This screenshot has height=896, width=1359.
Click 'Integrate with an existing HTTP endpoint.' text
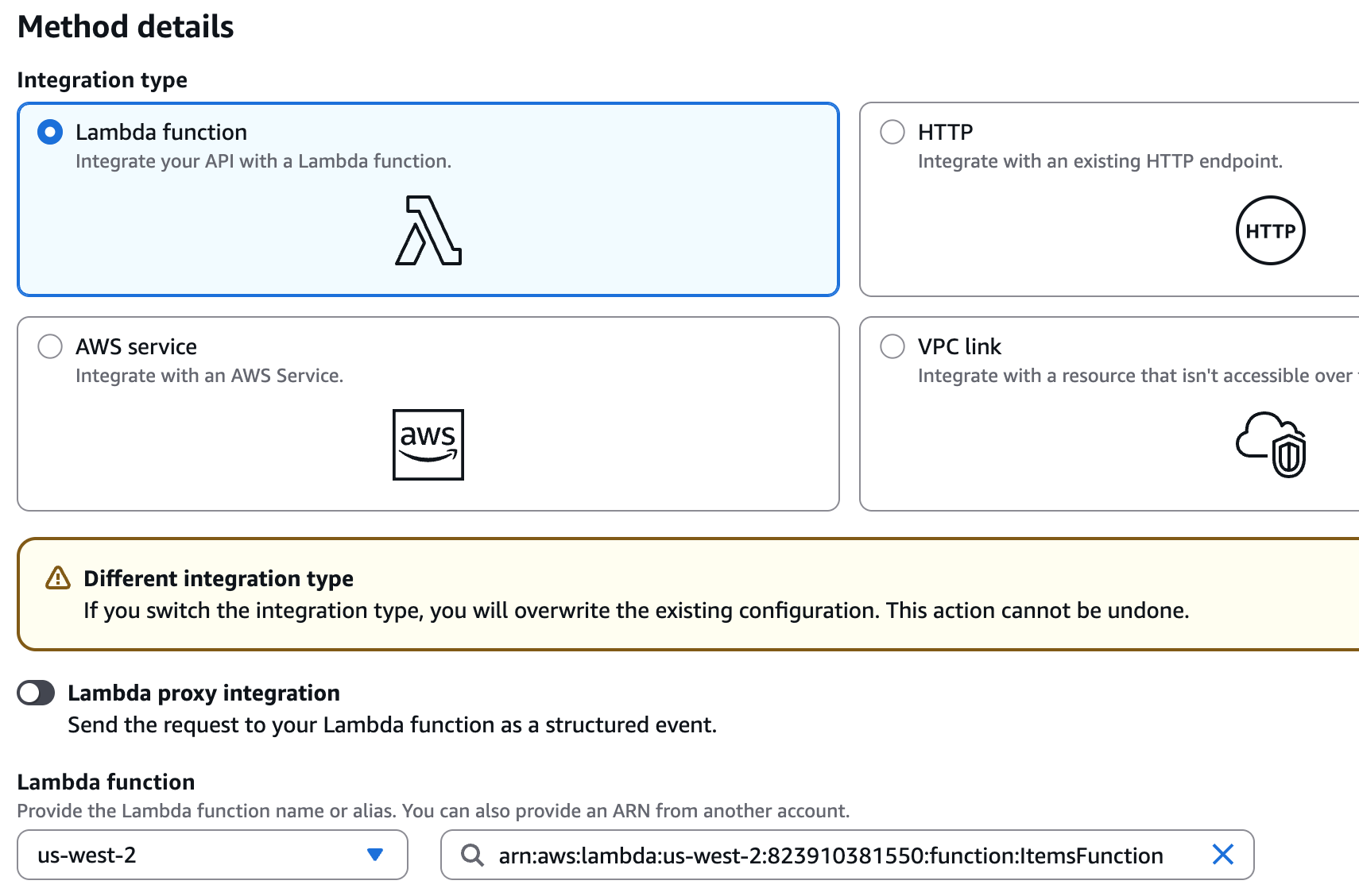click(1100, 161)
